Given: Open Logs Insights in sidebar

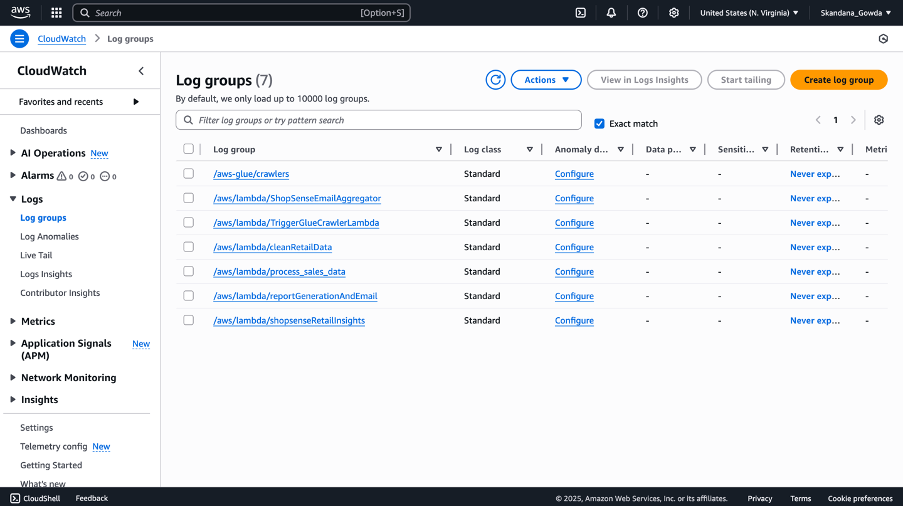Looking at the screenshot, I should (46, 274).
